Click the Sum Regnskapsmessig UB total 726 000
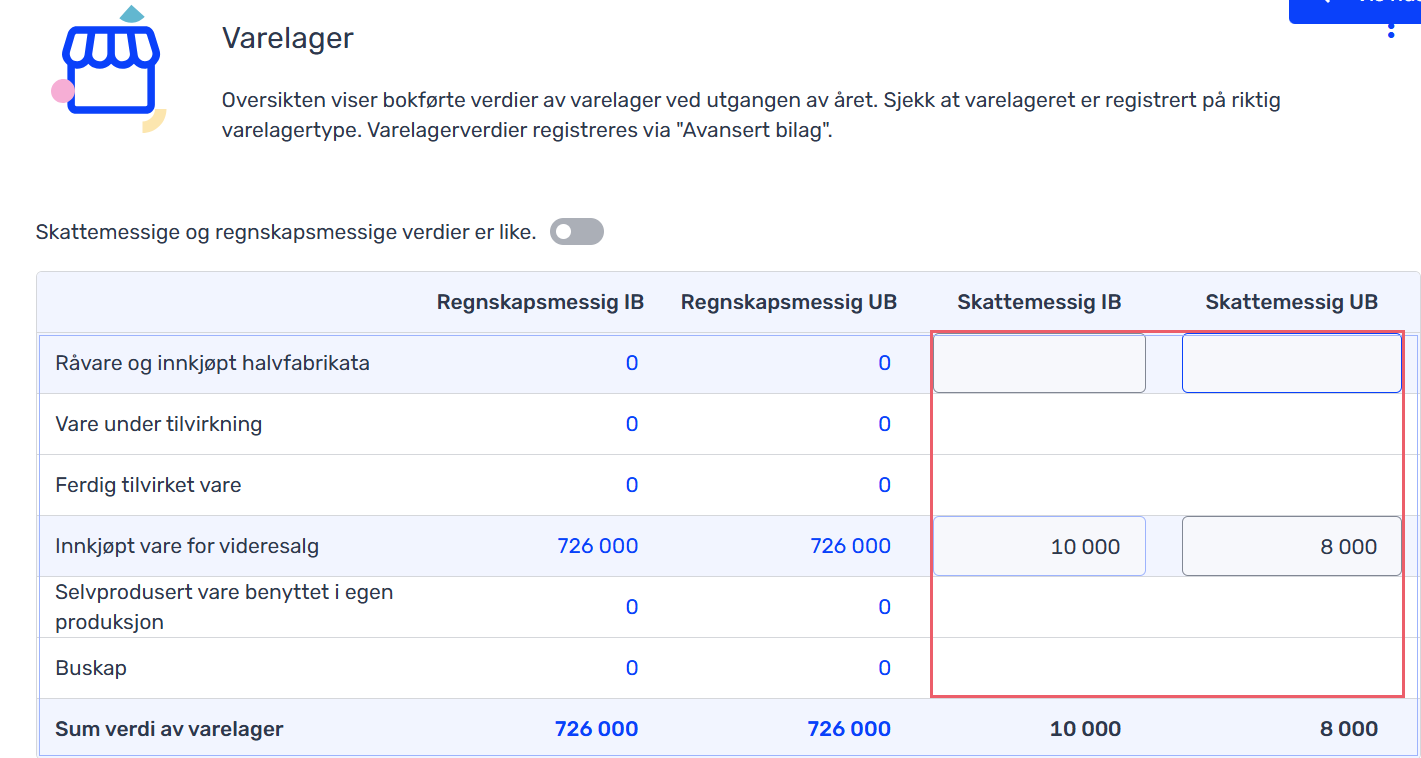The width and height of the screenshot is (1421, 758). (x=849, y=729)
